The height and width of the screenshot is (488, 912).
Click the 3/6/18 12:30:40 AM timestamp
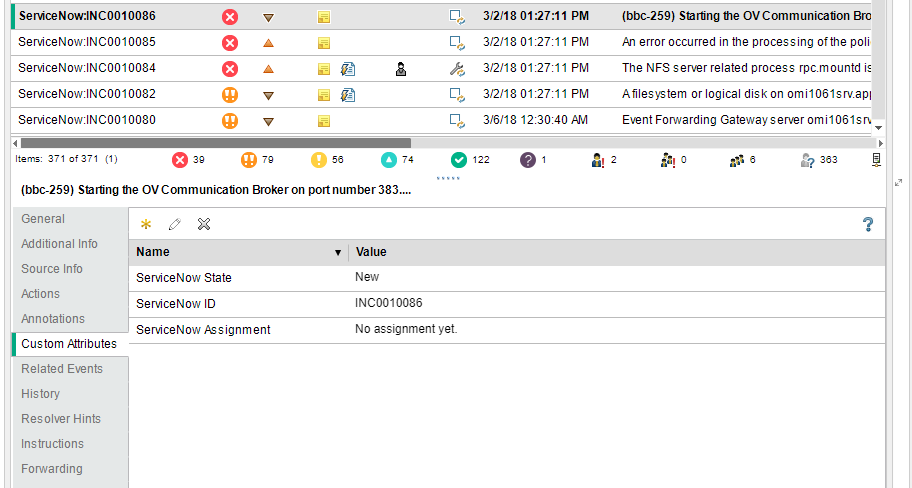coord(535,120)
